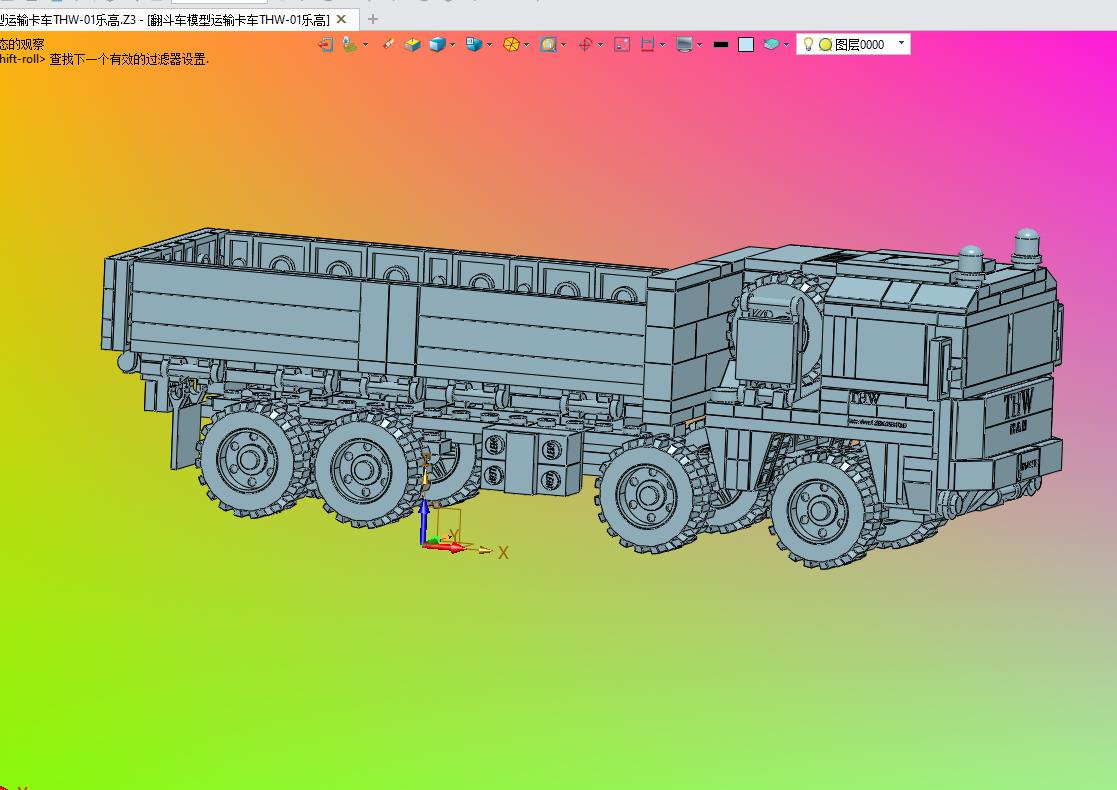
Task: Click the yellow-top auxiliary view cube icon
Action: click(x=412, y=45)
